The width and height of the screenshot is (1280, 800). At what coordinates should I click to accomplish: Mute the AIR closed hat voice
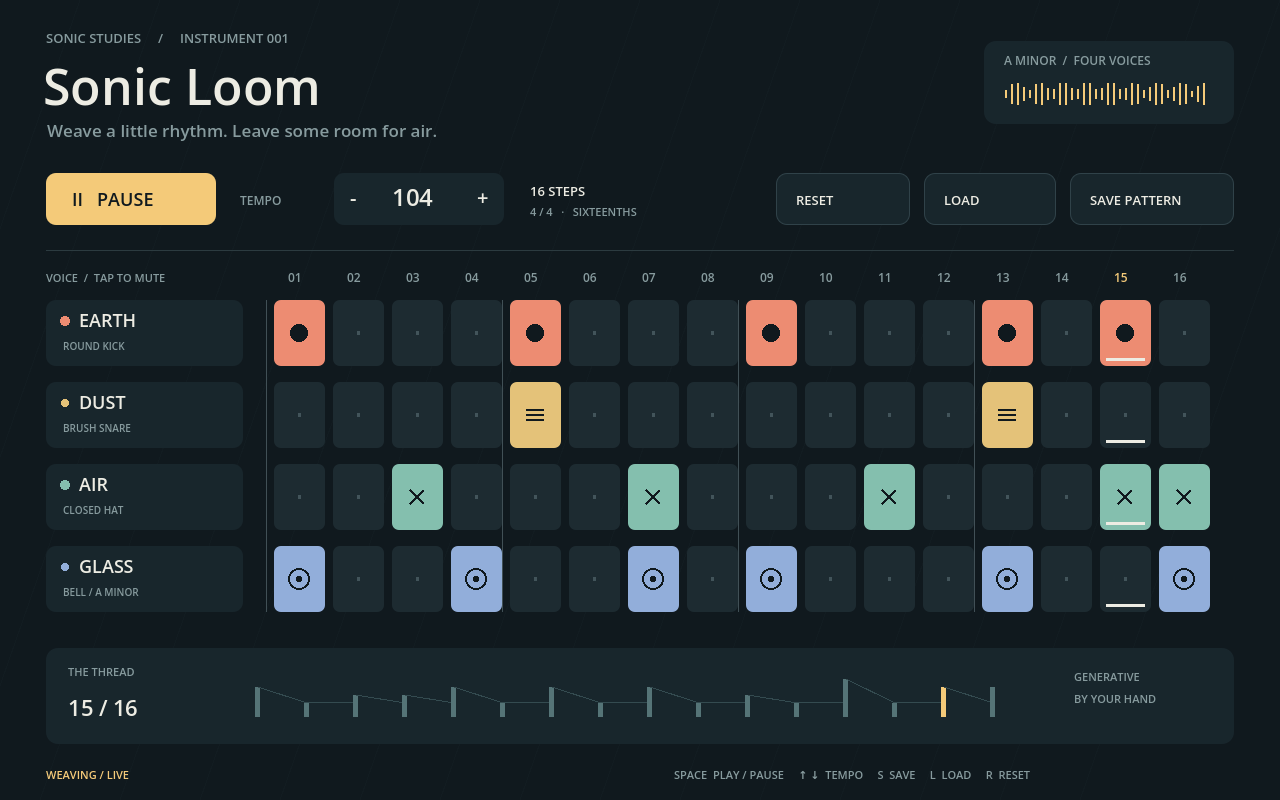[x=144, y=497]
